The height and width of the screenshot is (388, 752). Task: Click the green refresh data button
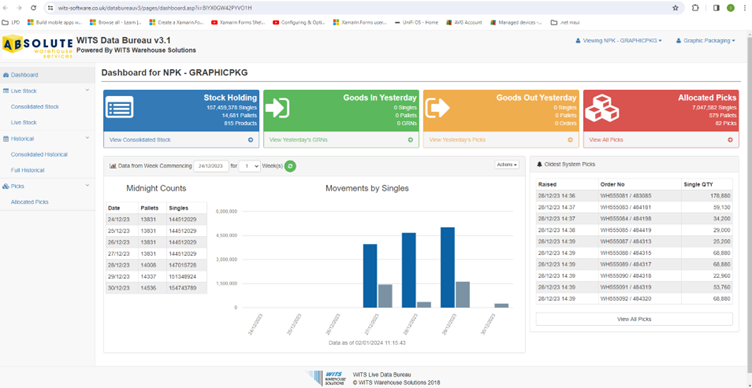click(x=290, y=166)
